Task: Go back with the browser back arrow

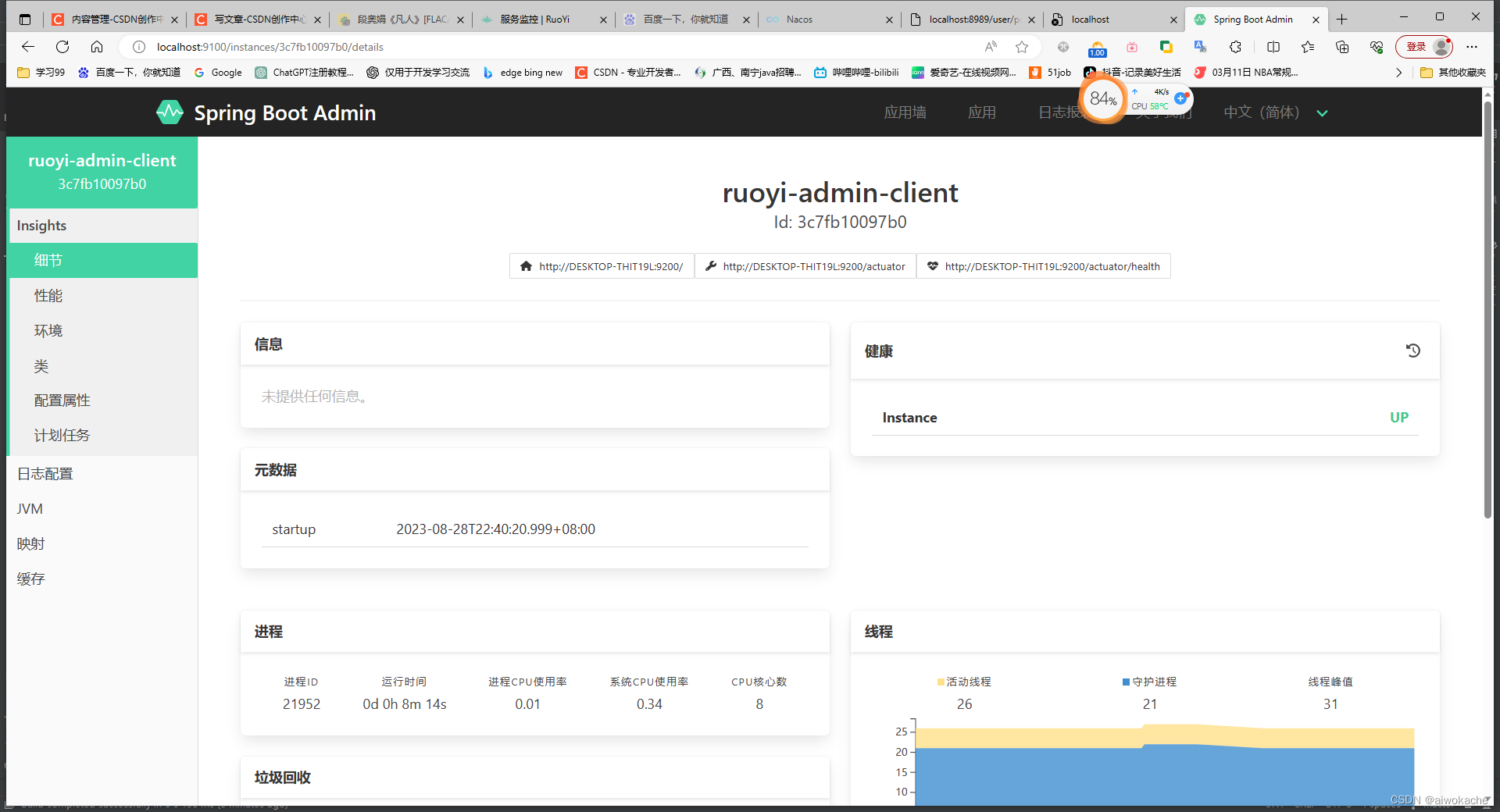Action: click(28, 47)
